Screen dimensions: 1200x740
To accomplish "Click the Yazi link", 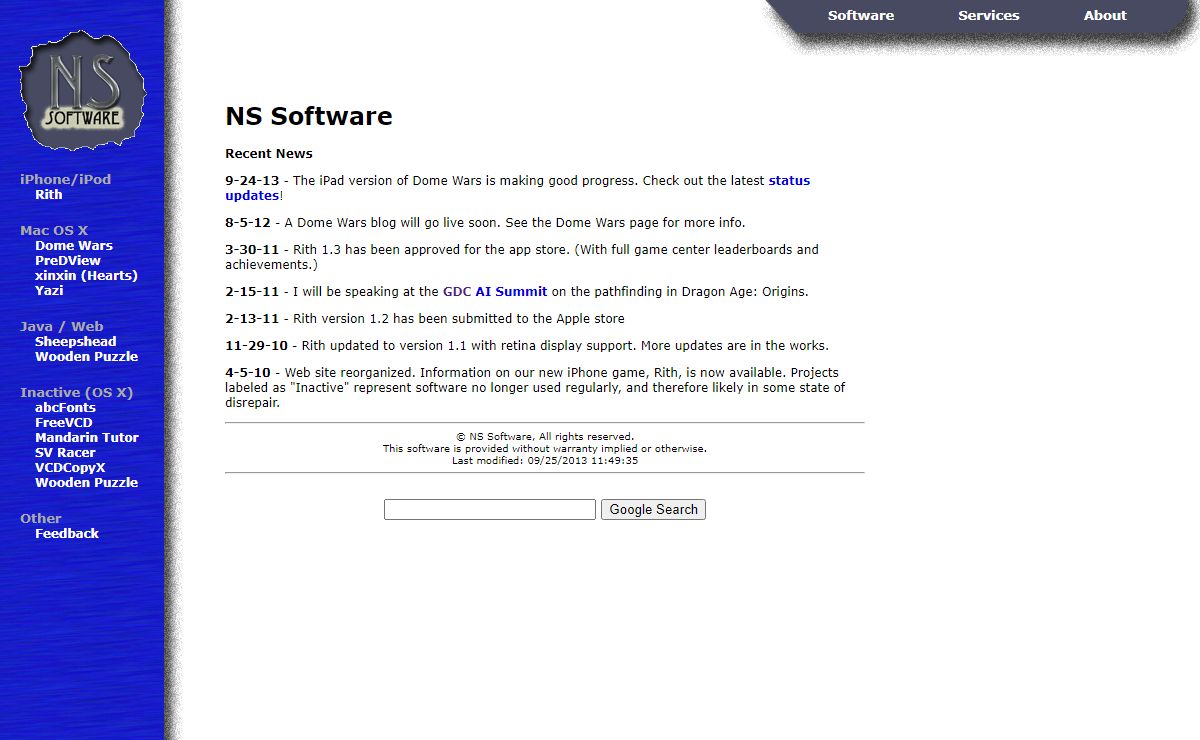I will 49,291.
